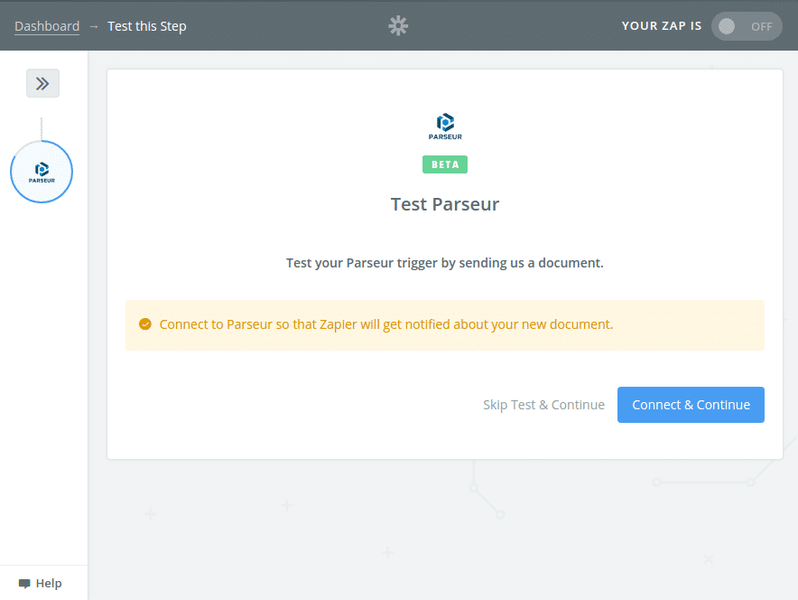Expand the sidebar with double chevron

[x=42, y=84]
